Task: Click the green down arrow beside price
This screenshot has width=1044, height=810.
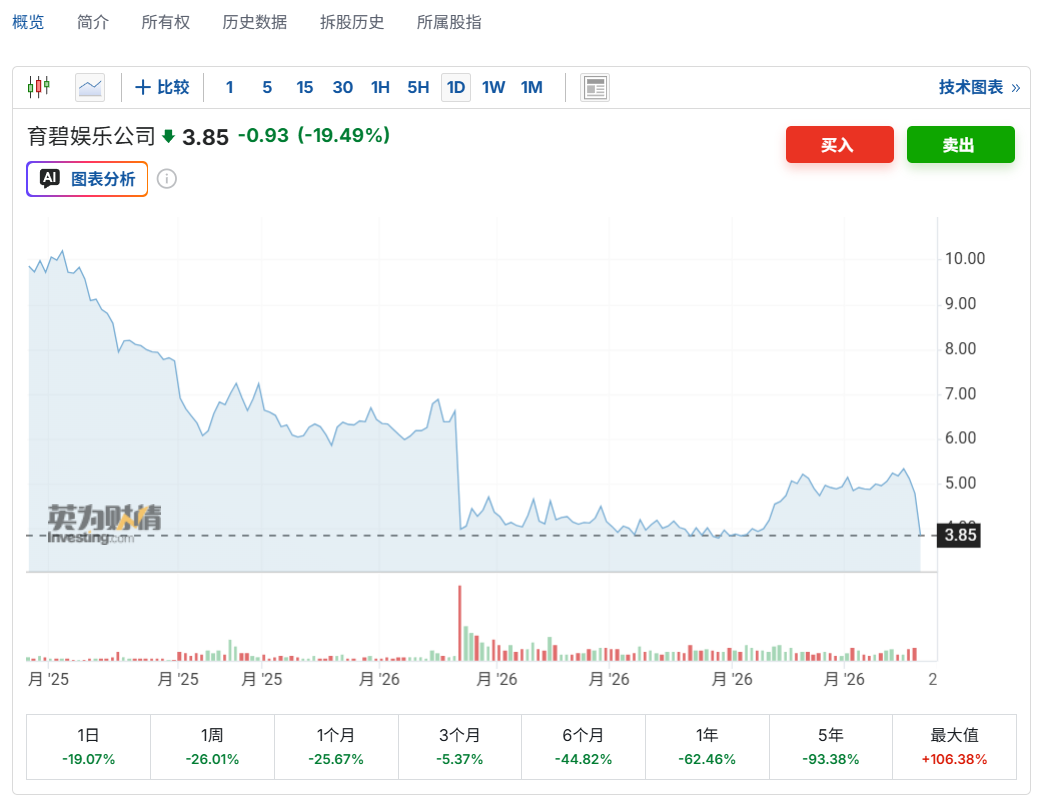Action: [x=168, y=136]
